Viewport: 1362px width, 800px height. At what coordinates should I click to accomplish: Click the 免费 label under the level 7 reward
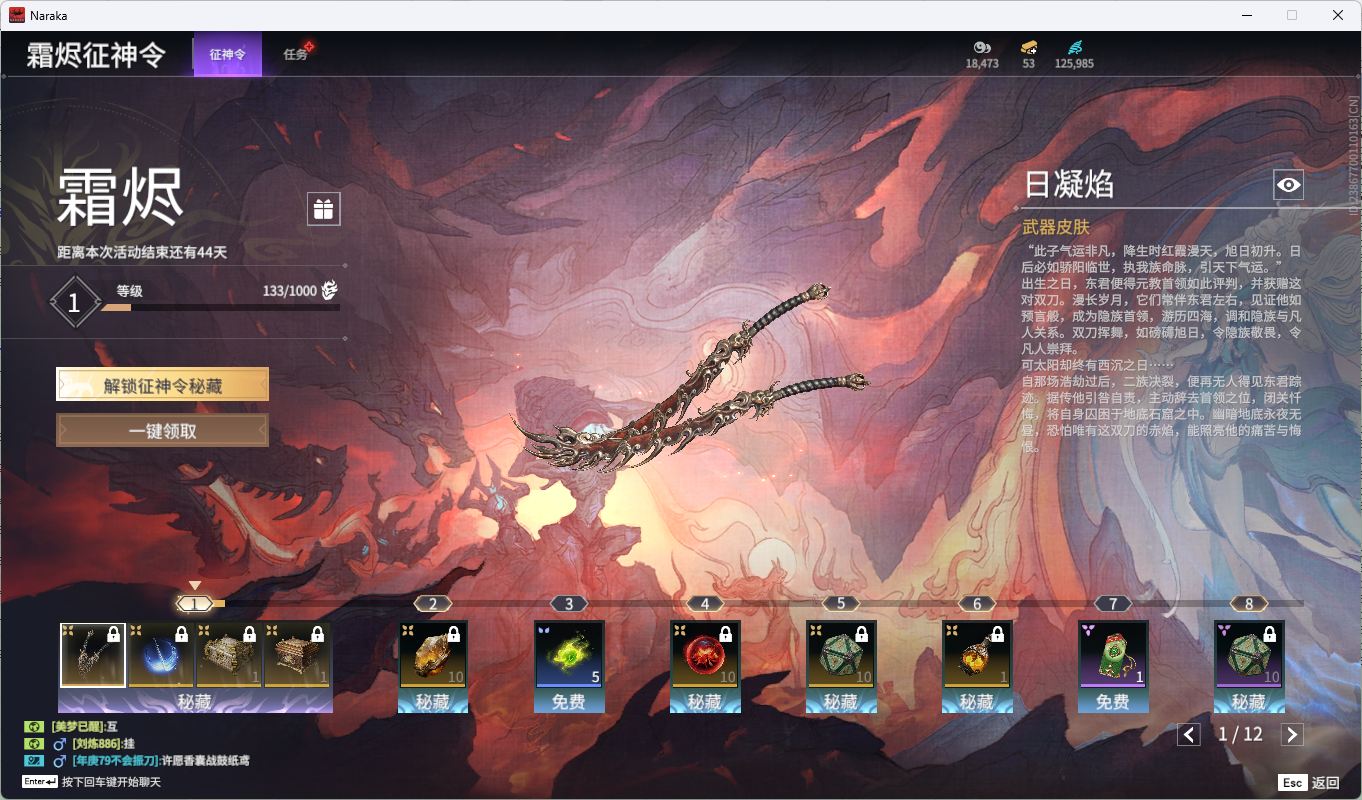tap(1113, 702)
